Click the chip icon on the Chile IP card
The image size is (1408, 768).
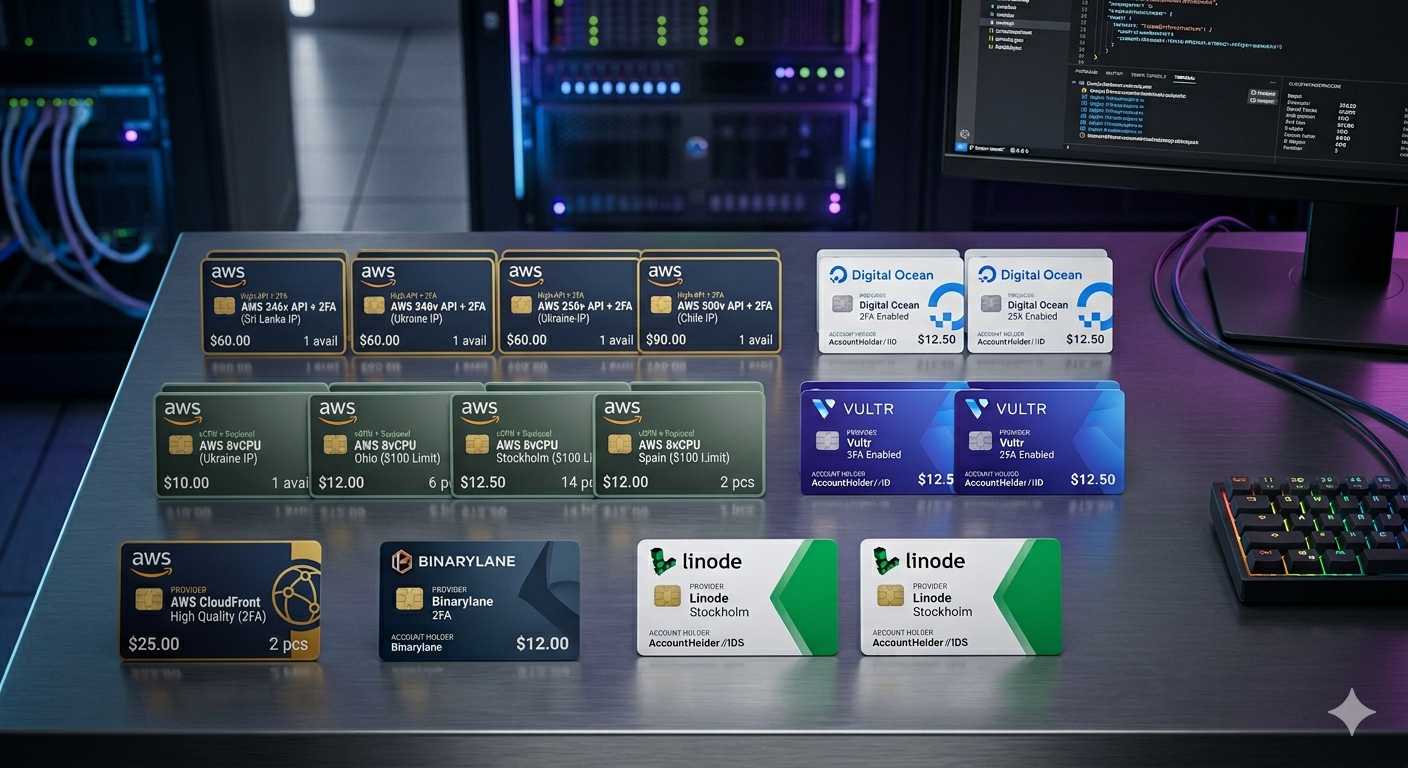click(660, 305)
